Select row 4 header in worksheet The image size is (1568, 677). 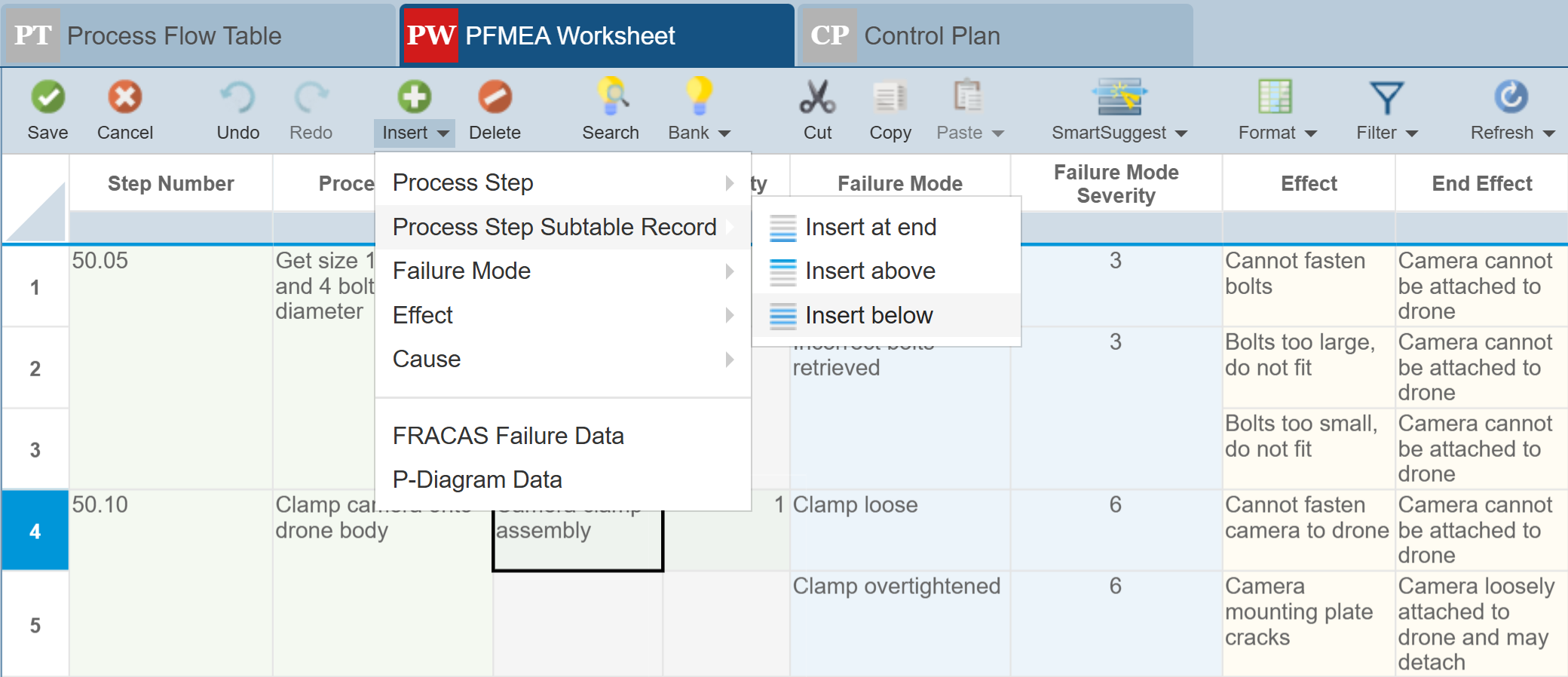click(x=35, y=531)
